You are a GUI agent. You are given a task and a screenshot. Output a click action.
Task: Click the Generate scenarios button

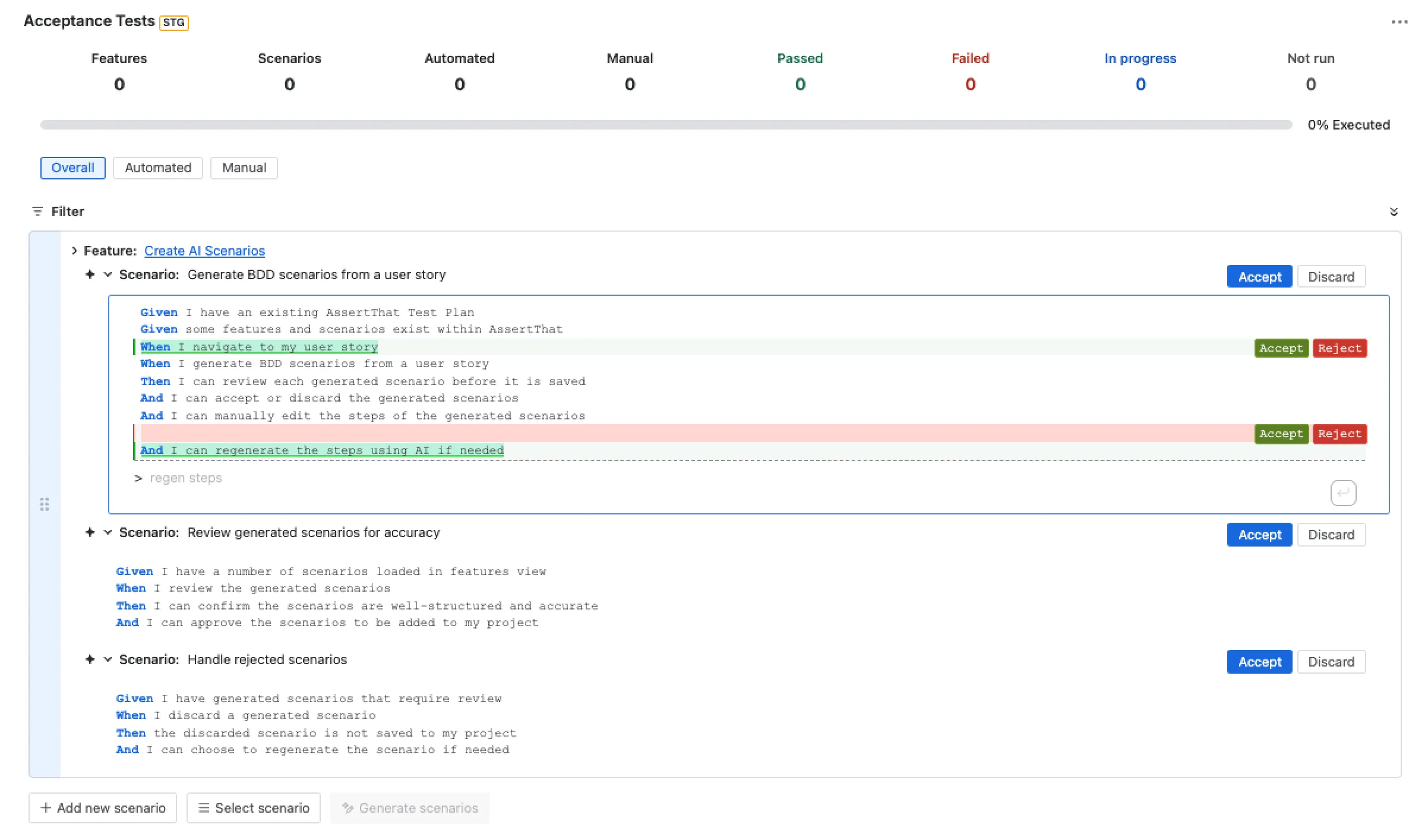(410, 808)
